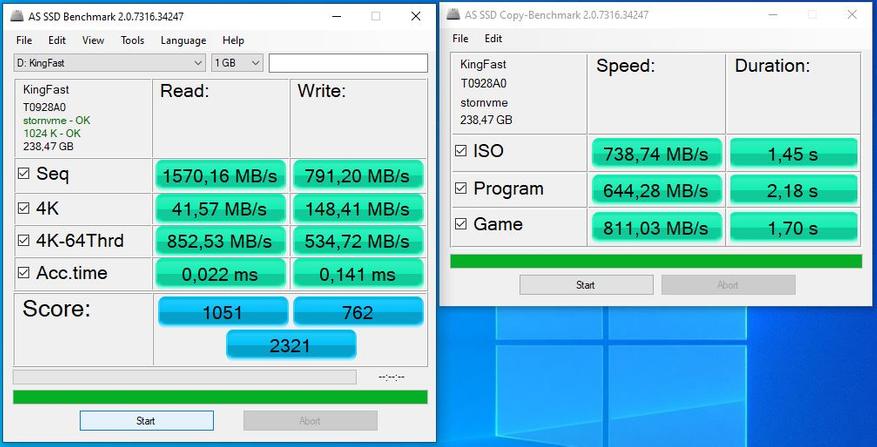Screen dimensions: 877x447
Task: Uncheck the ISO copy test checkbox
Action: tap(461, 152)
